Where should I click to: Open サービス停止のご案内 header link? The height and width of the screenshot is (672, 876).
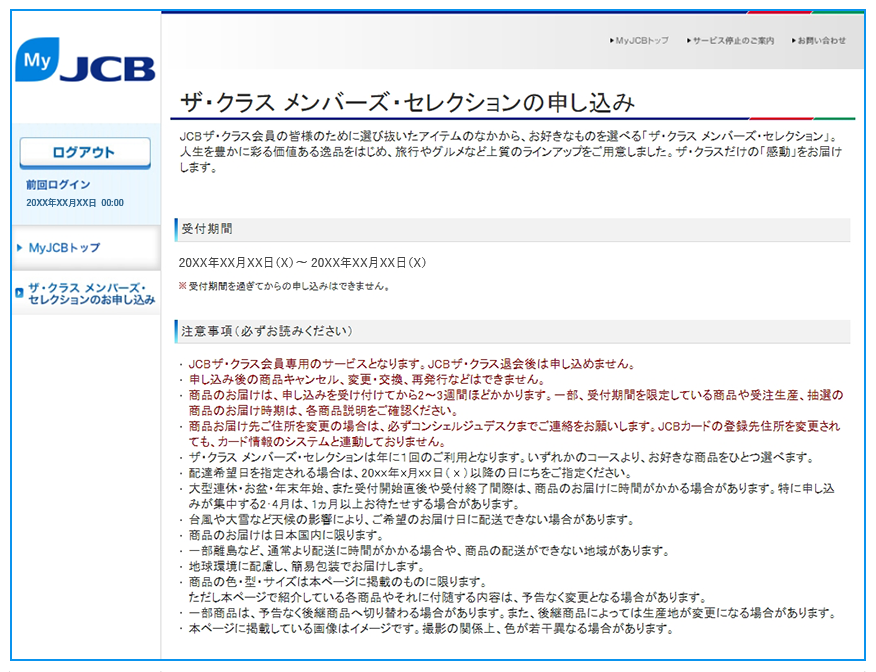[x=733, y=41]
